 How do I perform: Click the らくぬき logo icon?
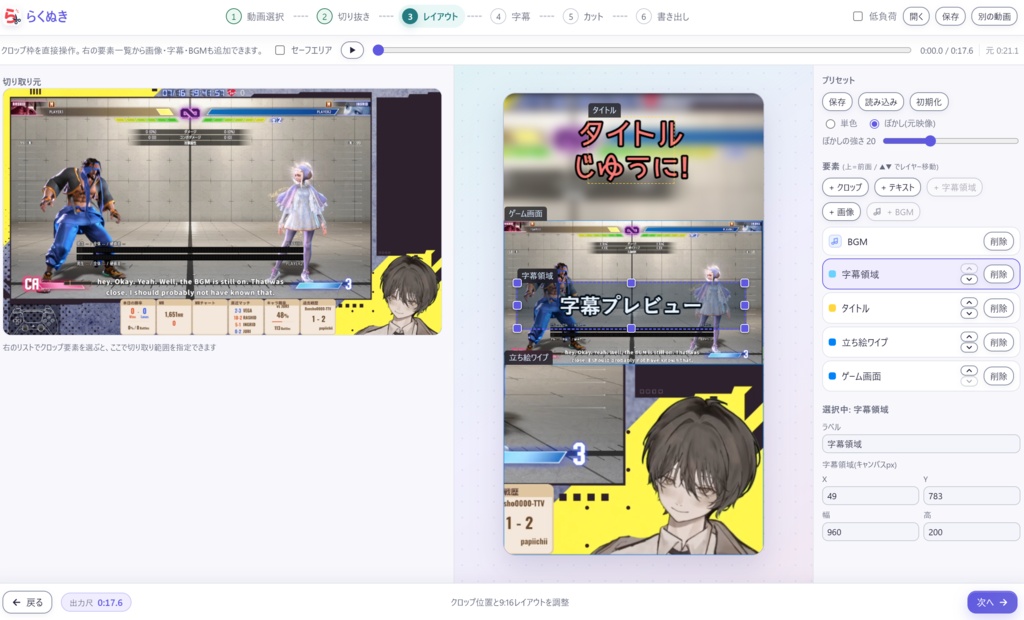(x=12, y=16)
